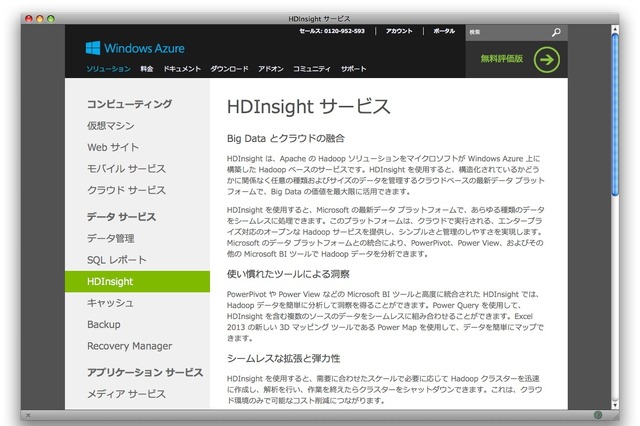Click the green zoom window button

[51, 19]
